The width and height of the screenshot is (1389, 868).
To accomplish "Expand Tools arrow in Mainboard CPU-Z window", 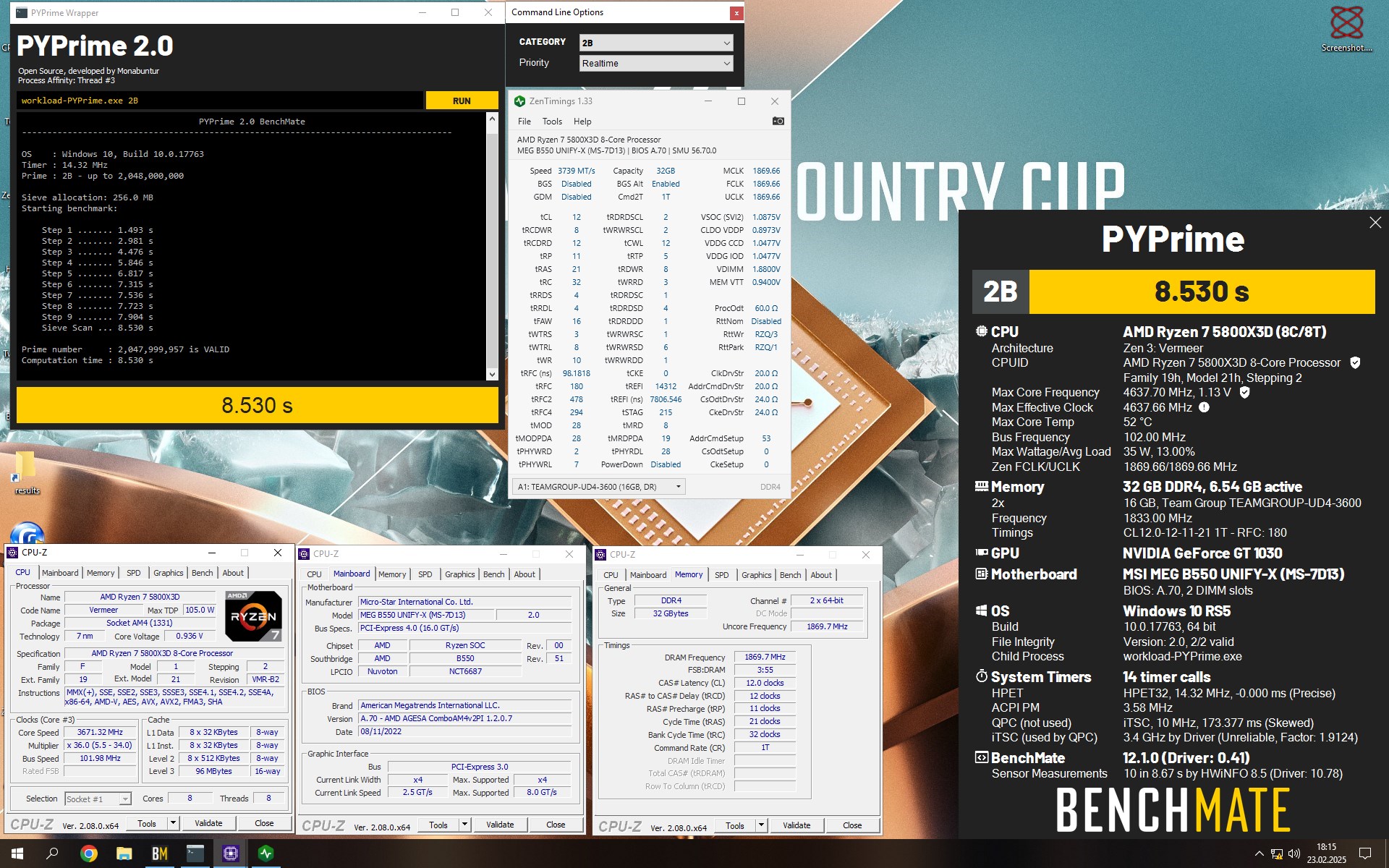I will pyautogui.click(x=464, y=825).
